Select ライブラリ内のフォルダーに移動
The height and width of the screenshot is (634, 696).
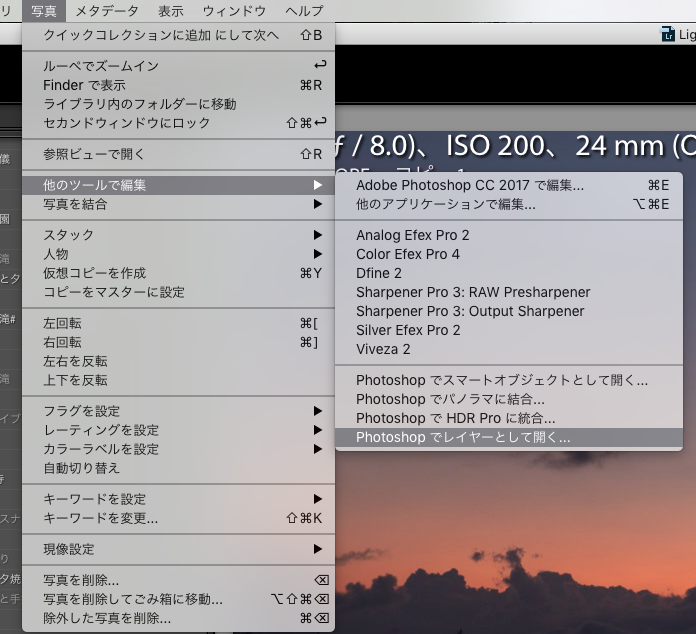(x=178, y=104)
